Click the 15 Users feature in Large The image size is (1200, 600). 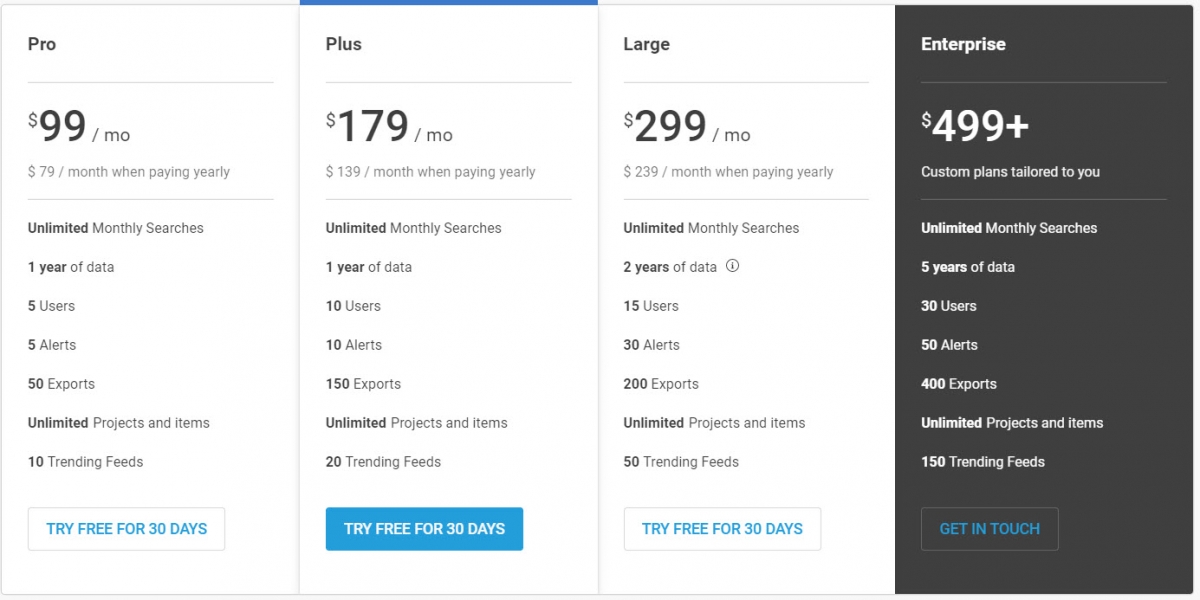(x=651, y=306)
